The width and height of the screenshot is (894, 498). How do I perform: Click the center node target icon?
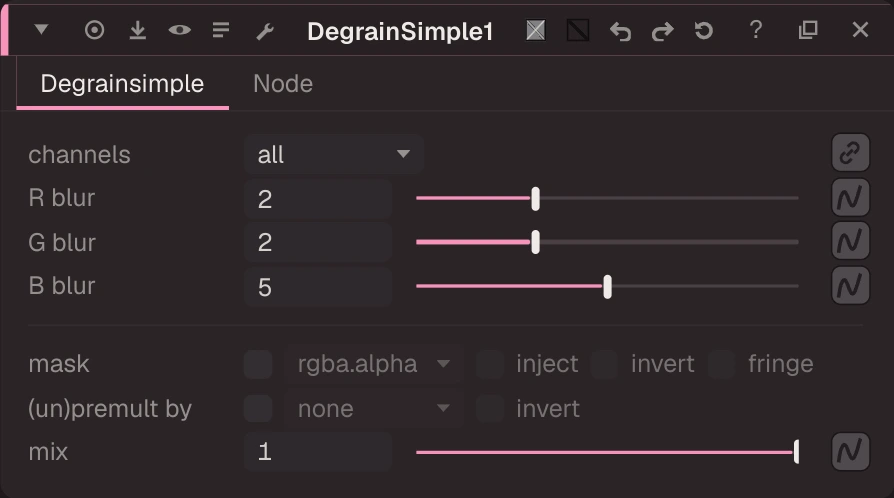[x=95, y=30]
